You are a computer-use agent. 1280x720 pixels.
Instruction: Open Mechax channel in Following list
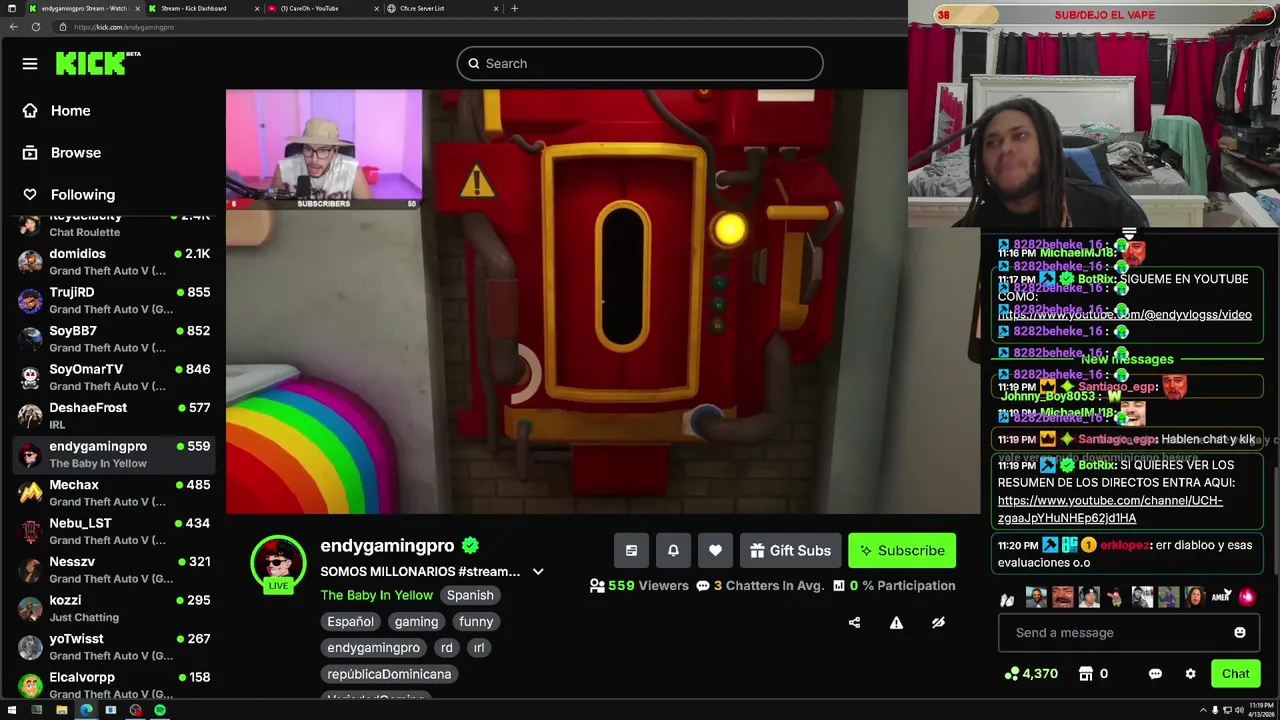[115, 493]
